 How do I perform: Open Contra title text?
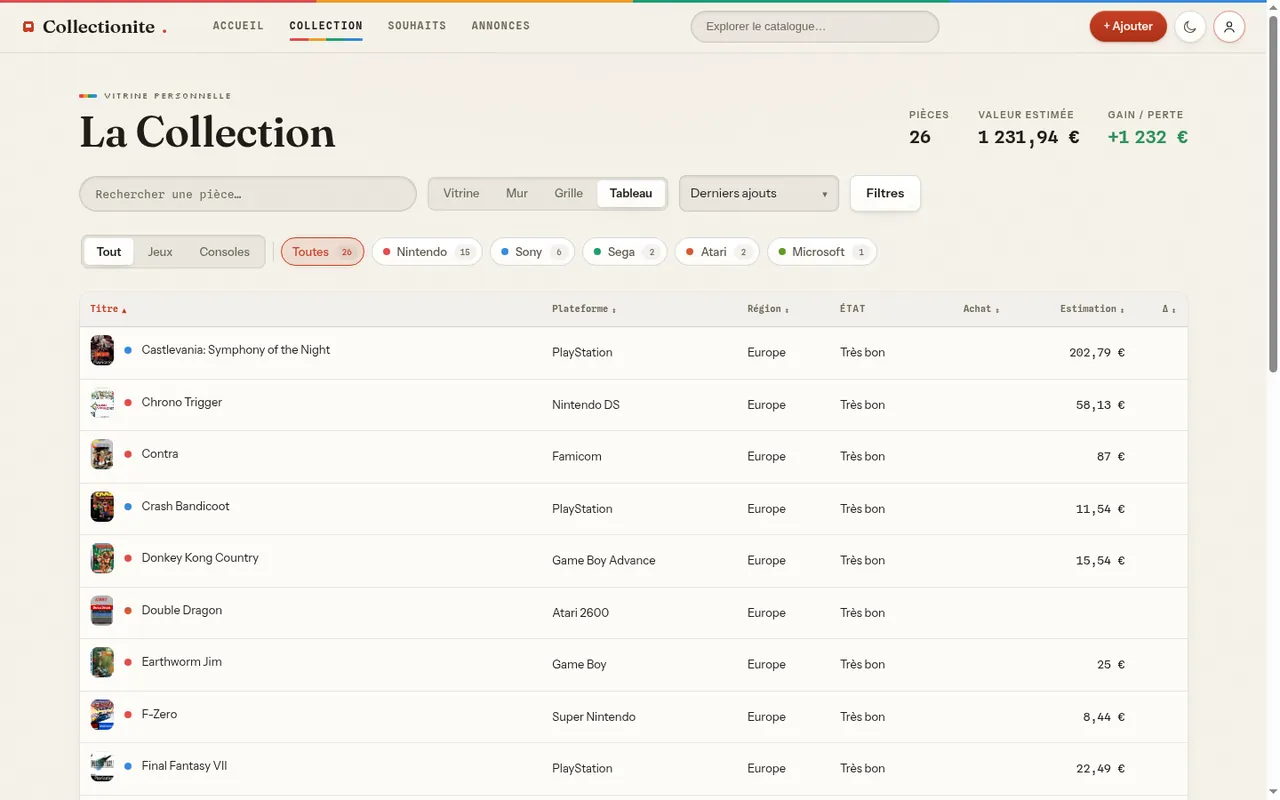[x=160, y=454]
